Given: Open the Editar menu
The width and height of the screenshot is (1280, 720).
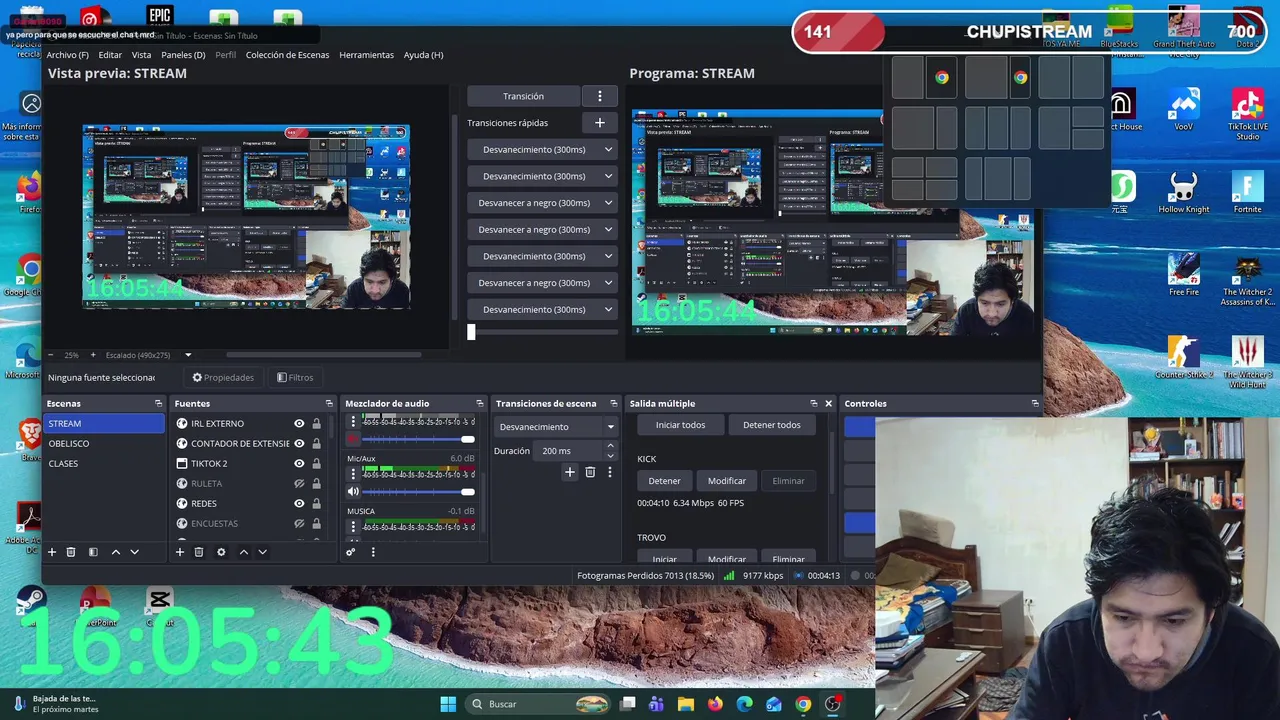Looking at the screenshot, I should coord(110,55).
